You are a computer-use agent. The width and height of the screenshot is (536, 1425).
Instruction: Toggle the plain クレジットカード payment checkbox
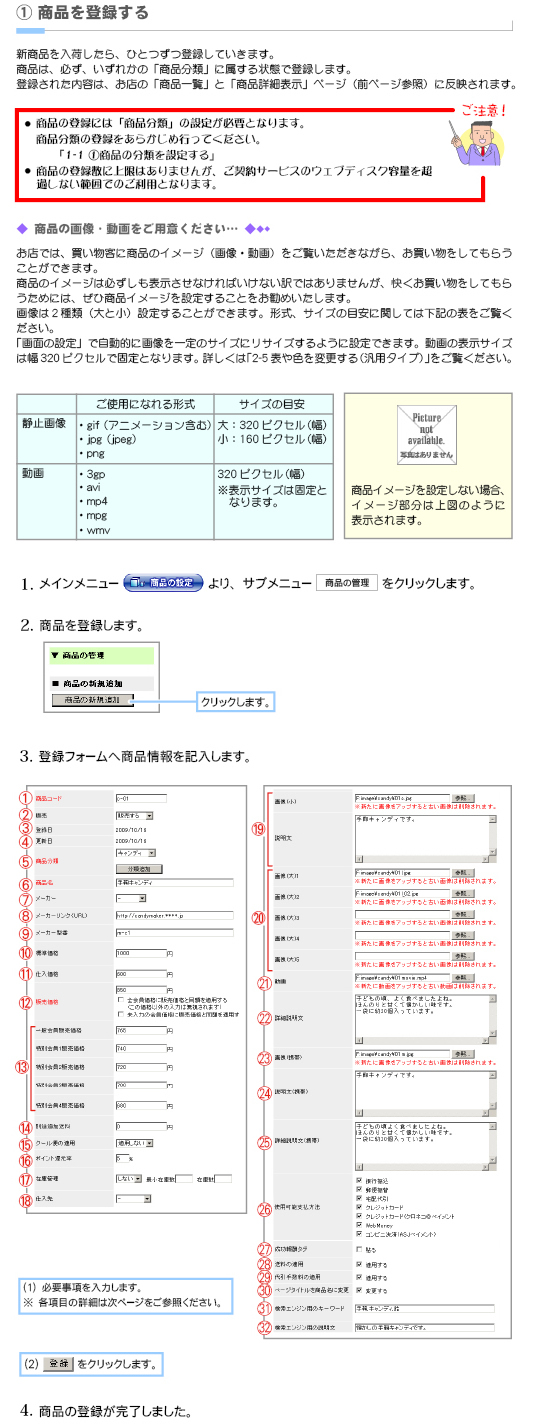[x=359, y=1207]
